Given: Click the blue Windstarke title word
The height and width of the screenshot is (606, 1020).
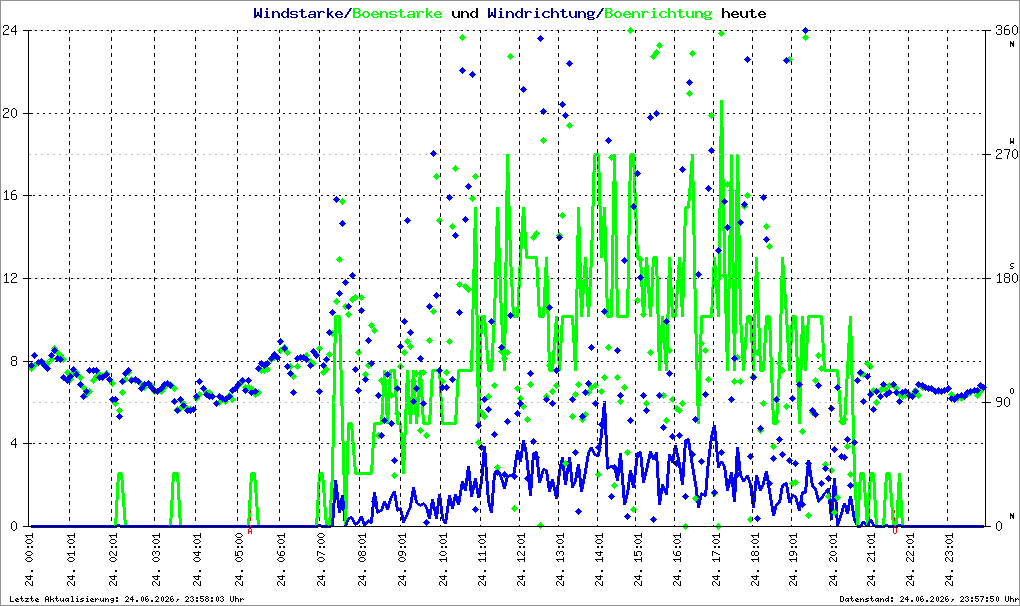Looking at the screenshot, I should pyautogui.click(x=299, y=13).
